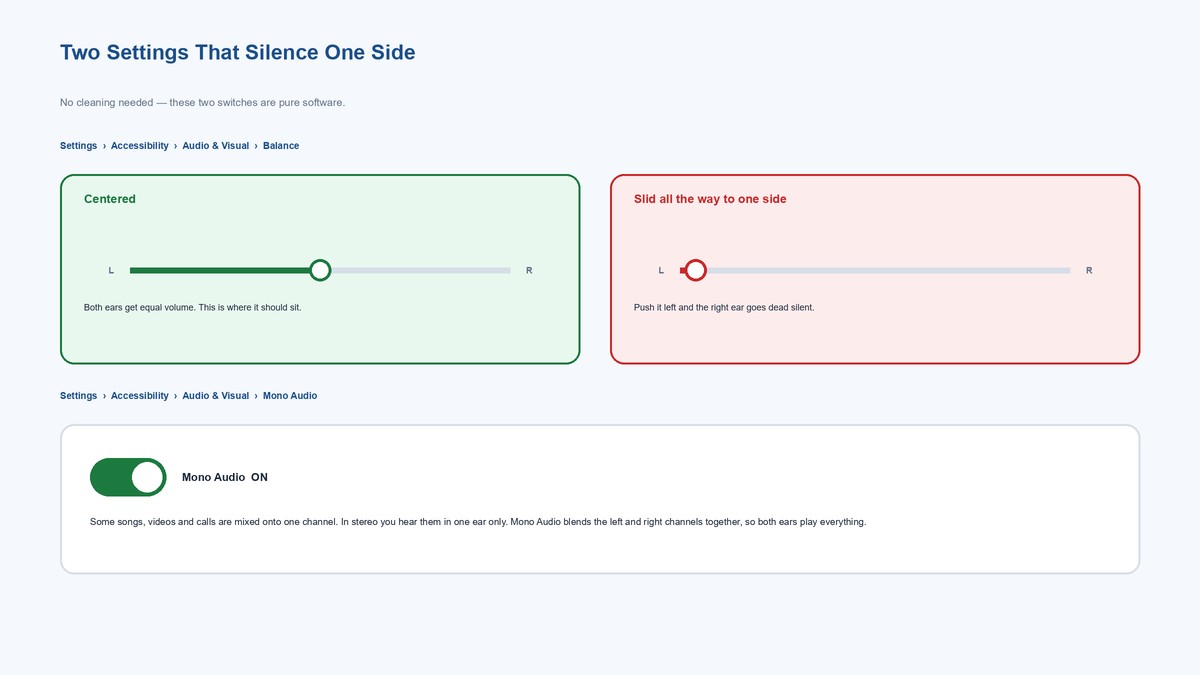Select Balance at the end of the breadcrumb

[281, 146]
